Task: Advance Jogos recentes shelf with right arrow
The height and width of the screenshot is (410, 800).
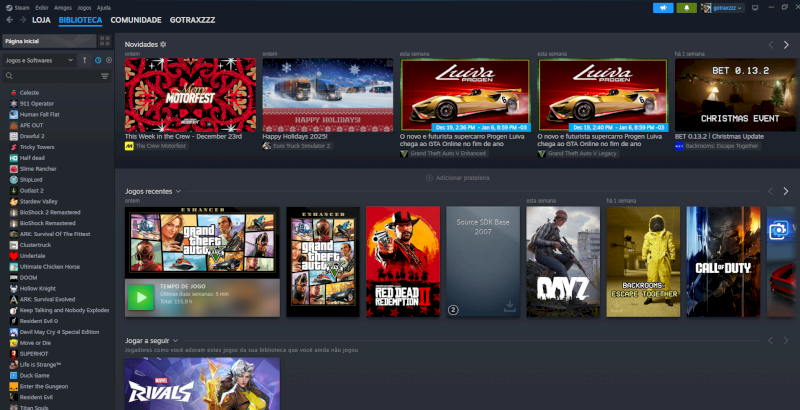Action: pyautogui.click(x=786, y=191)
